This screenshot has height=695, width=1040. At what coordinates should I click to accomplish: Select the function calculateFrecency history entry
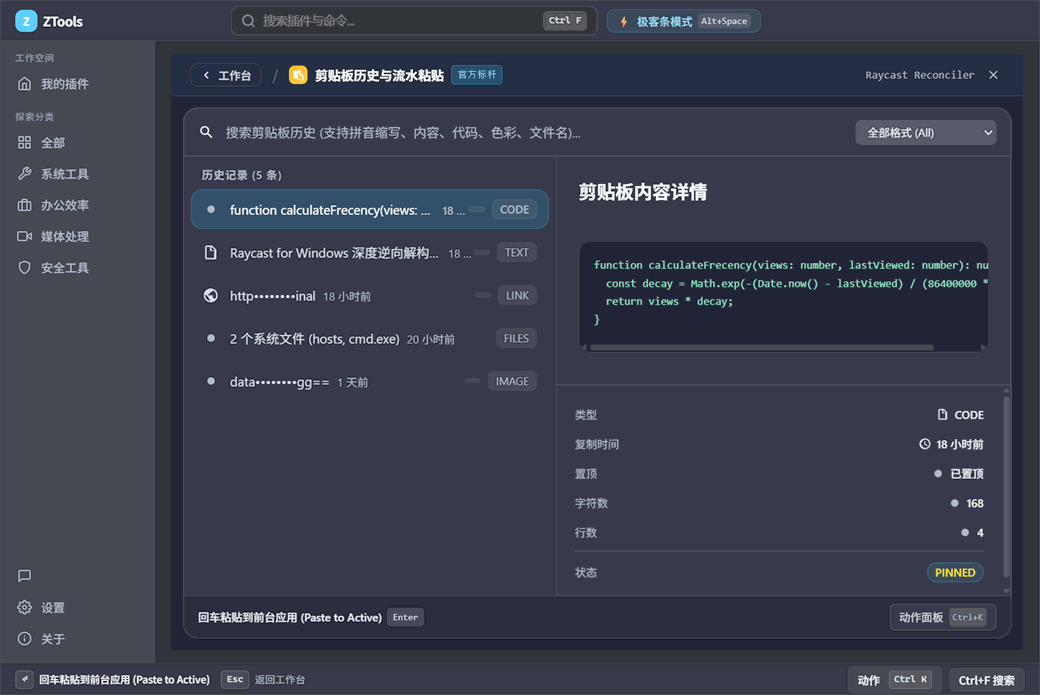tap(369, 210)
